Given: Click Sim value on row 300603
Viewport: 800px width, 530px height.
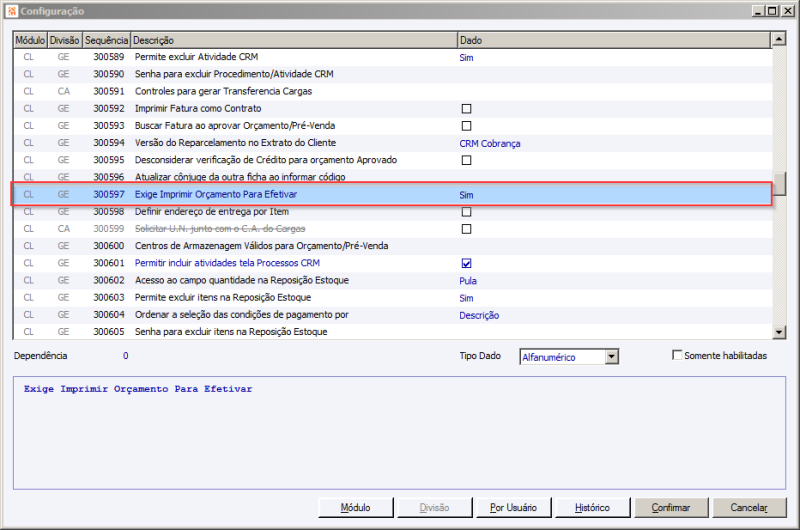Looking at the screenshot, I should click(466, 298).
